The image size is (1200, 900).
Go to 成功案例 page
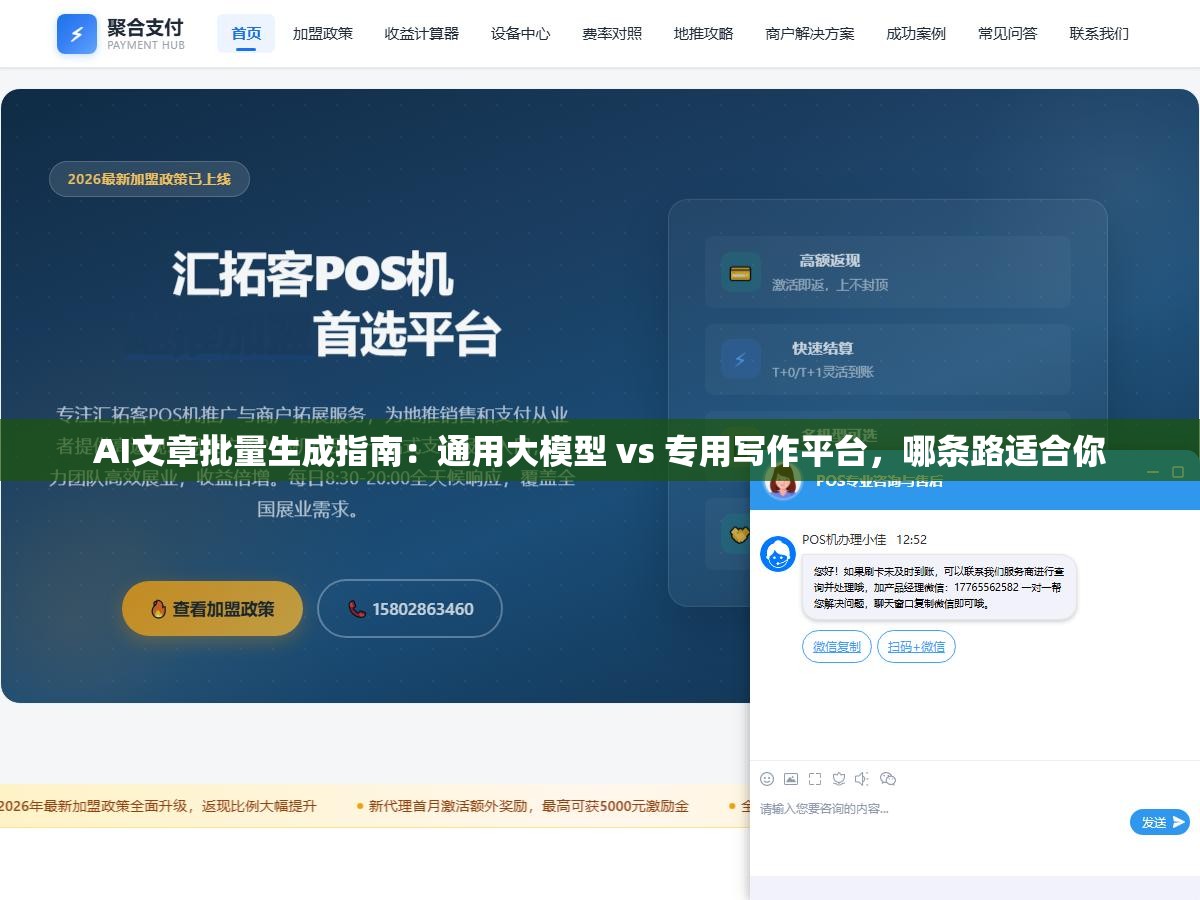point(916,33)
